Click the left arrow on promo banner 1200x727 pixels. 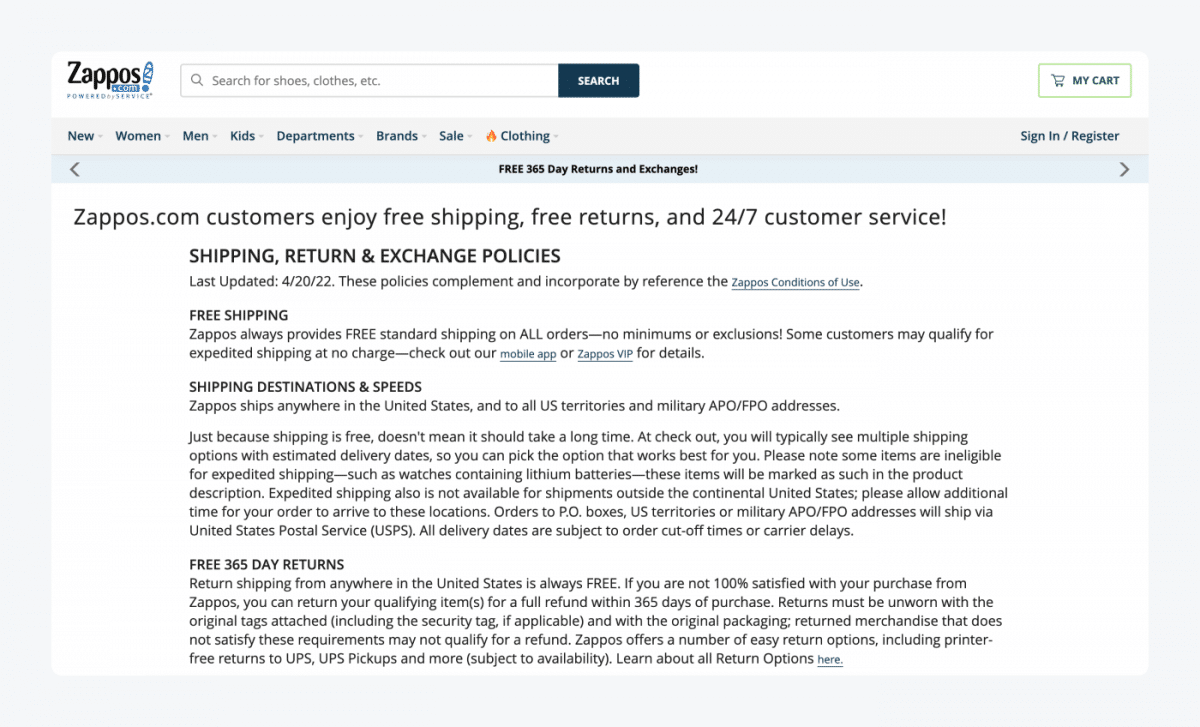[x=74, y=168]
